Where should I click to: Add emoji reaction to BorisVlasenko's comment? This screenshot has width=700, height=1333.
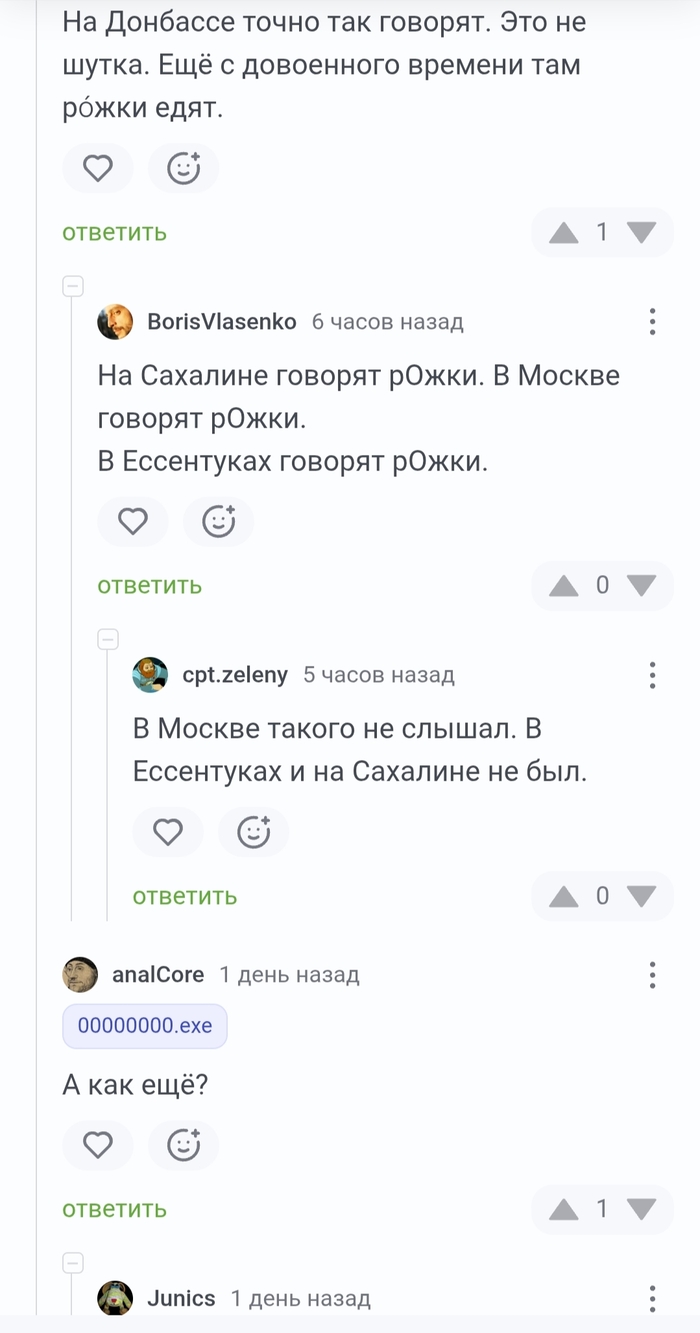coord(218,521)
